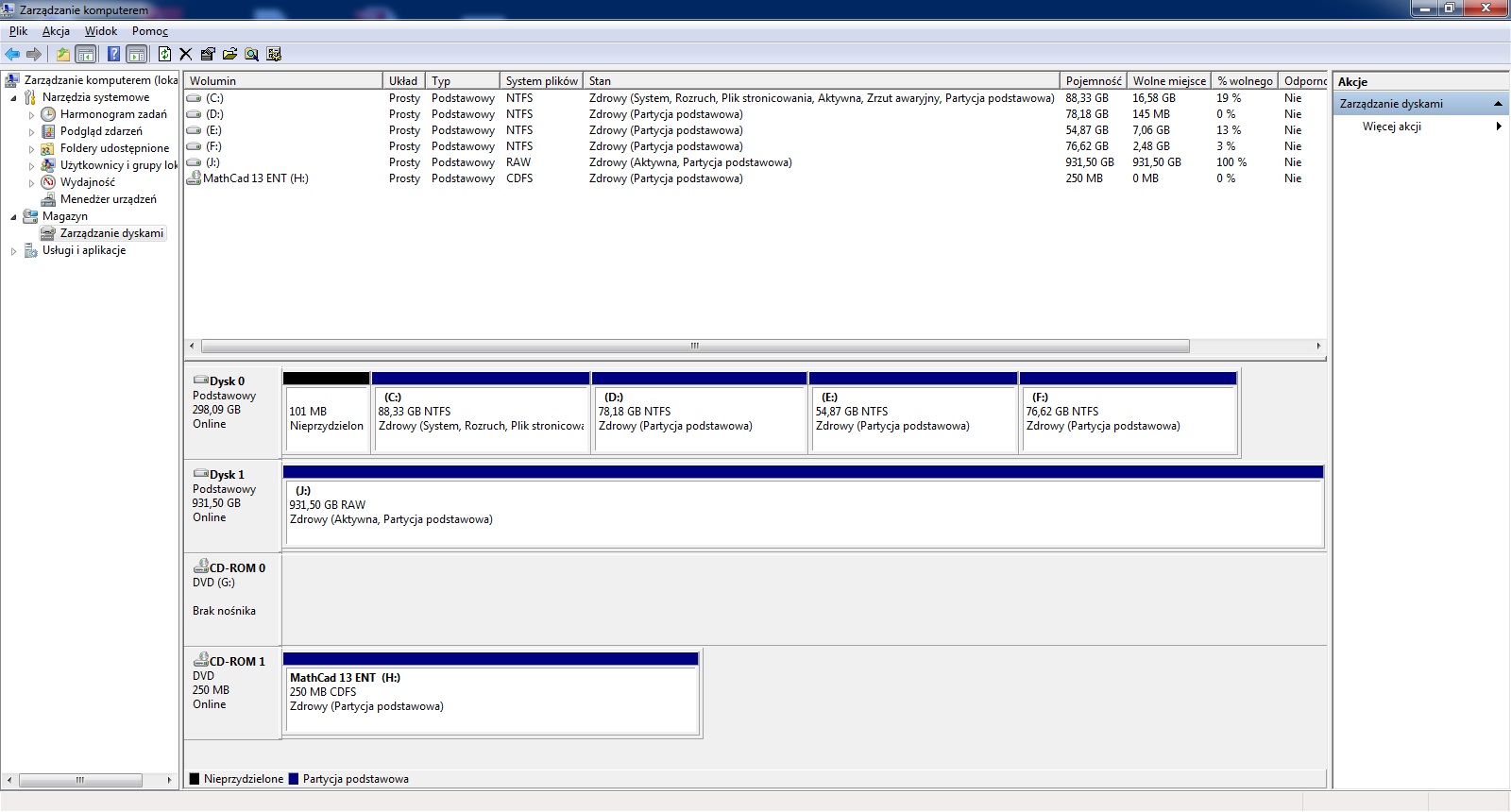Click the 931,50 GB free space cell
This screenshot has height=812, width=1511.
click(x=1157, y=162)
